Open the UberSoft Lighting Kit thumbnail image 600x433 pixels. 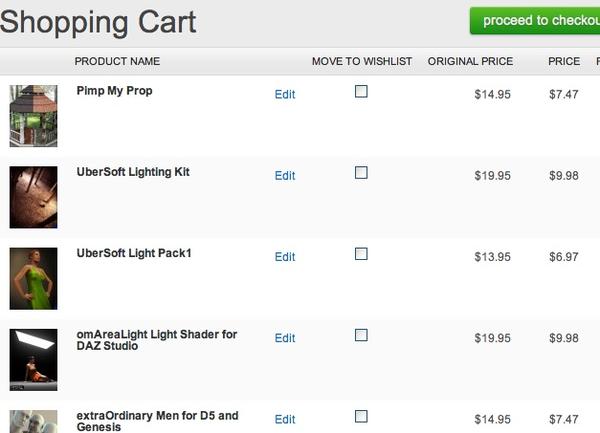pos(34,197)
